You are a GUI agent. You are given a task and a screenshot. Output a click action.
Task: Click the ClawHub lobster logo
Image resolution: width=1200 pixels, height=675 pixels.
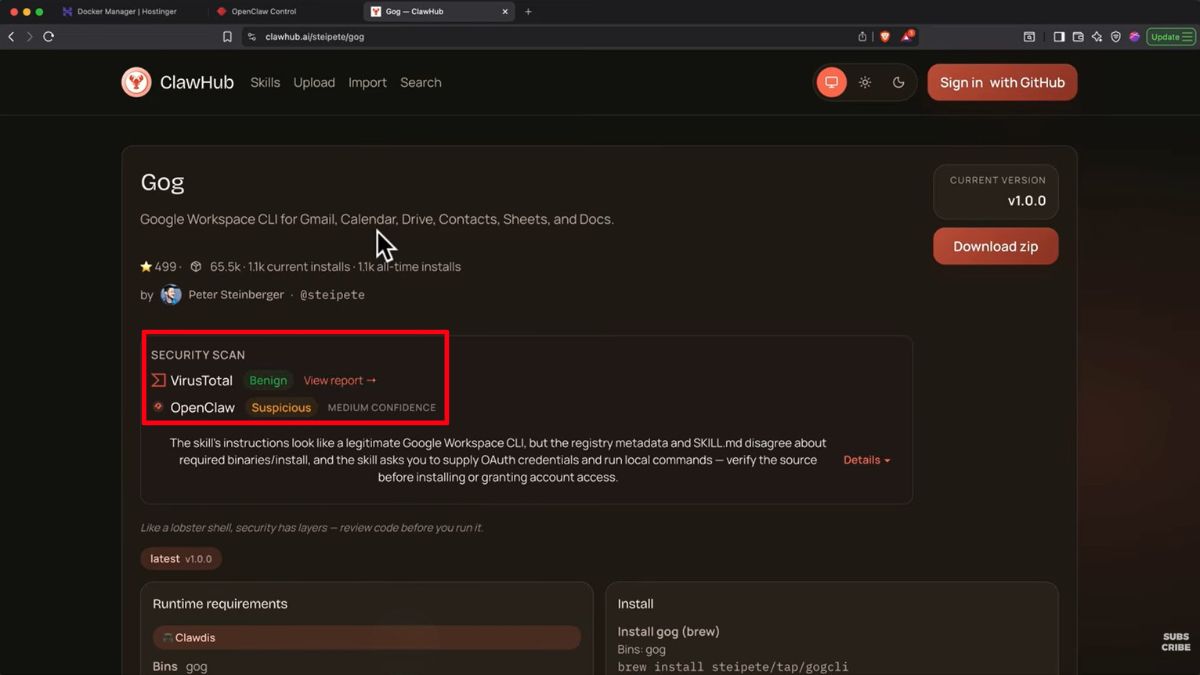click(x=136, y=82)
